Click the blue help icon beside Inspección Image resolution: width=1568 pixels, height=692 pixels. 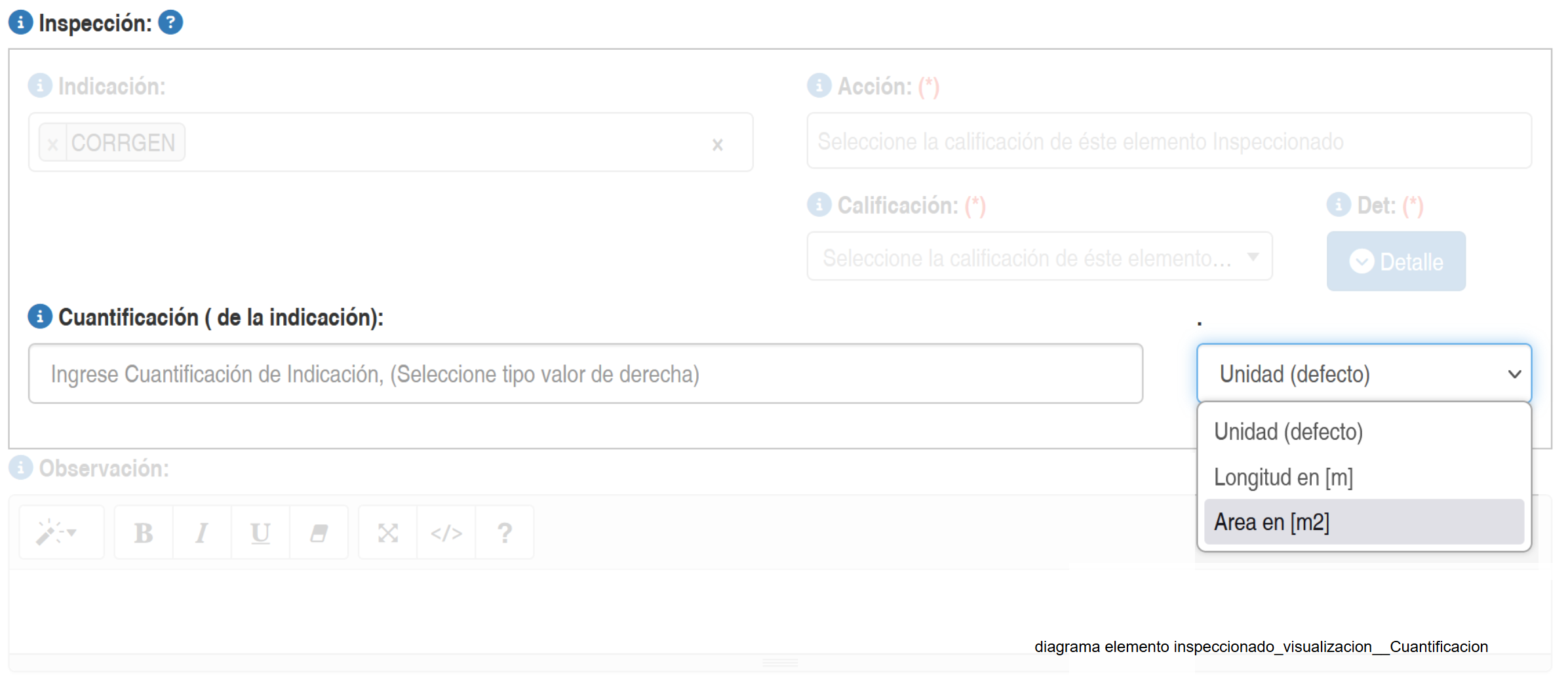pyautogui.click(x=170, y=22)
